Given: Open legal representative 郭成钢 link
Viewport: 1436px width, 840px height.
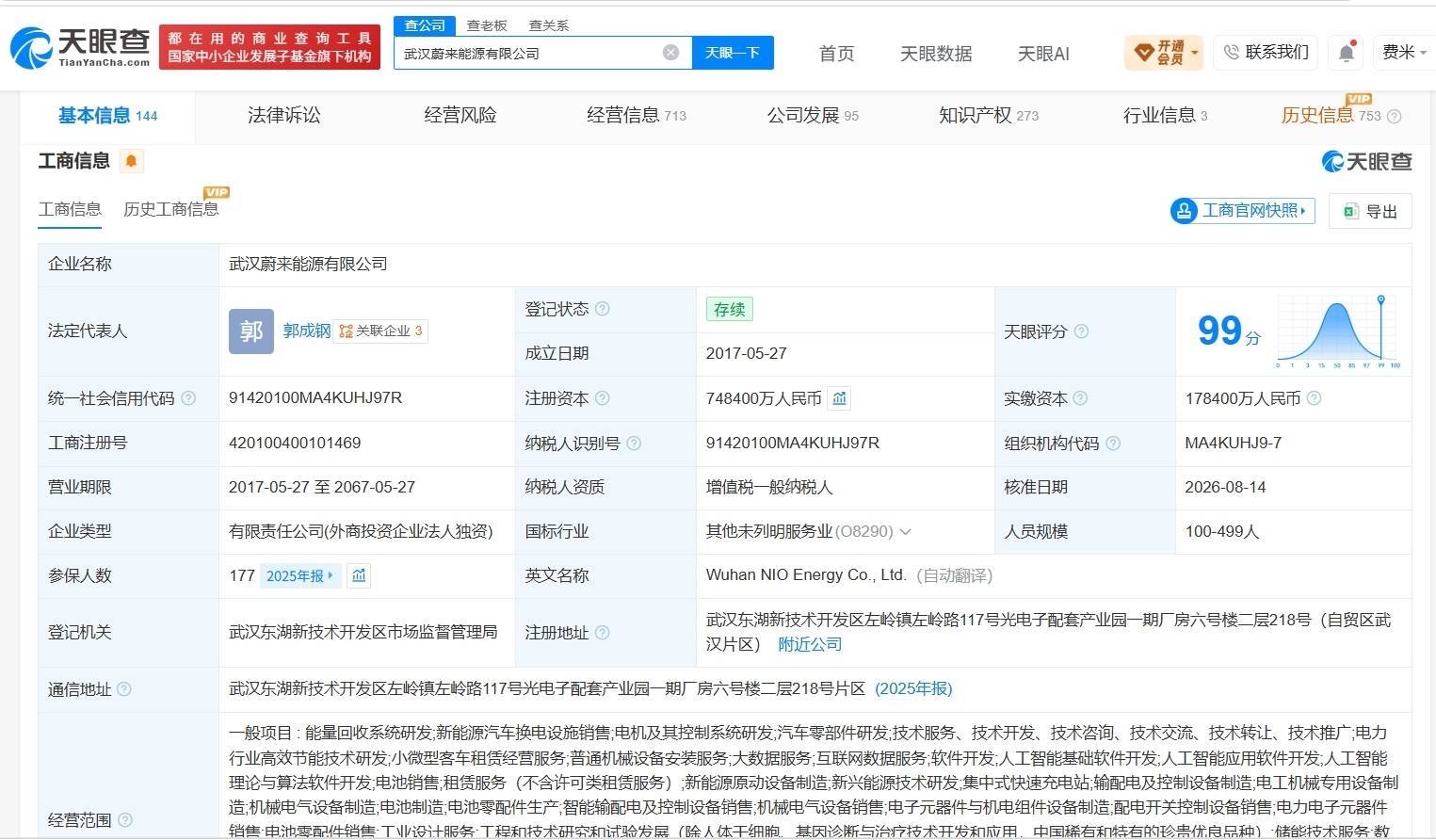Looking at the screenshot, I should (307, 331).
